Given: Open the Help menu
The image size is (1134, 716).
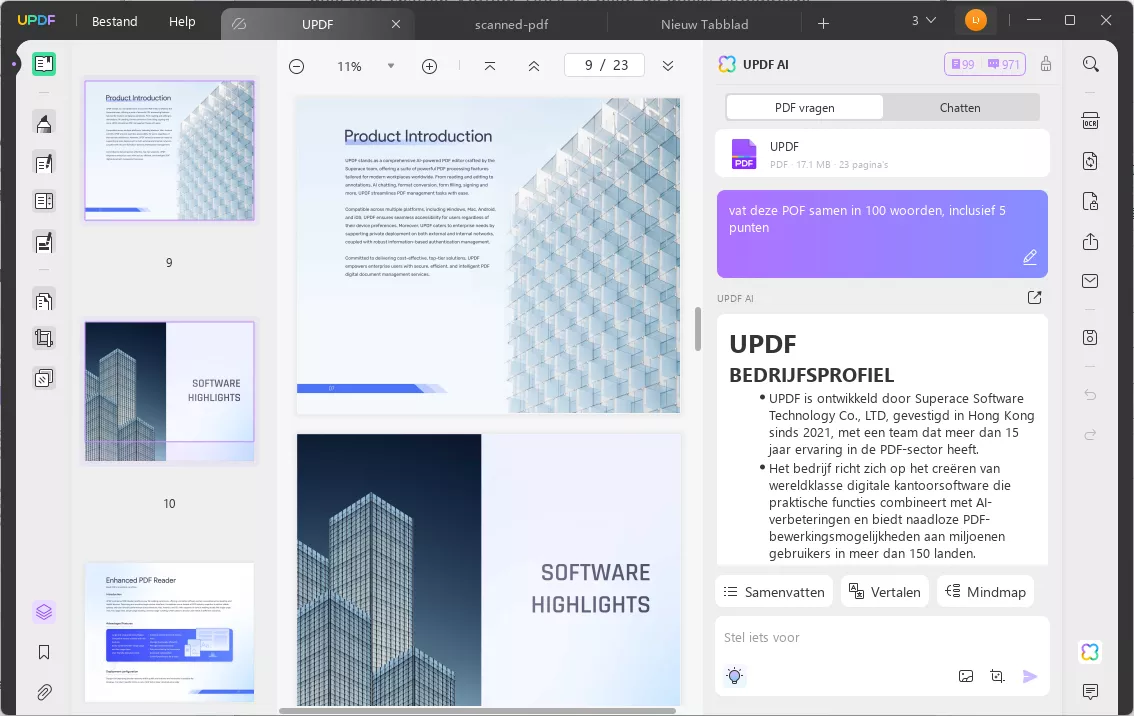Looking at the screenshot, I should tap(182, 22).
